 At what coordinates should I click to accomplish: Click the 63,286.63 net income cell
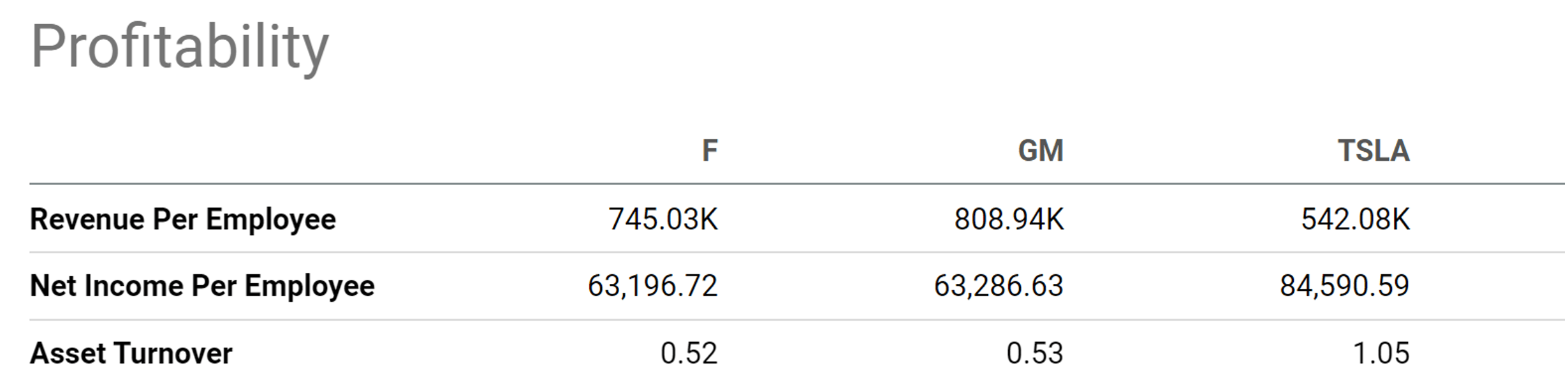[x=999, y=286]
